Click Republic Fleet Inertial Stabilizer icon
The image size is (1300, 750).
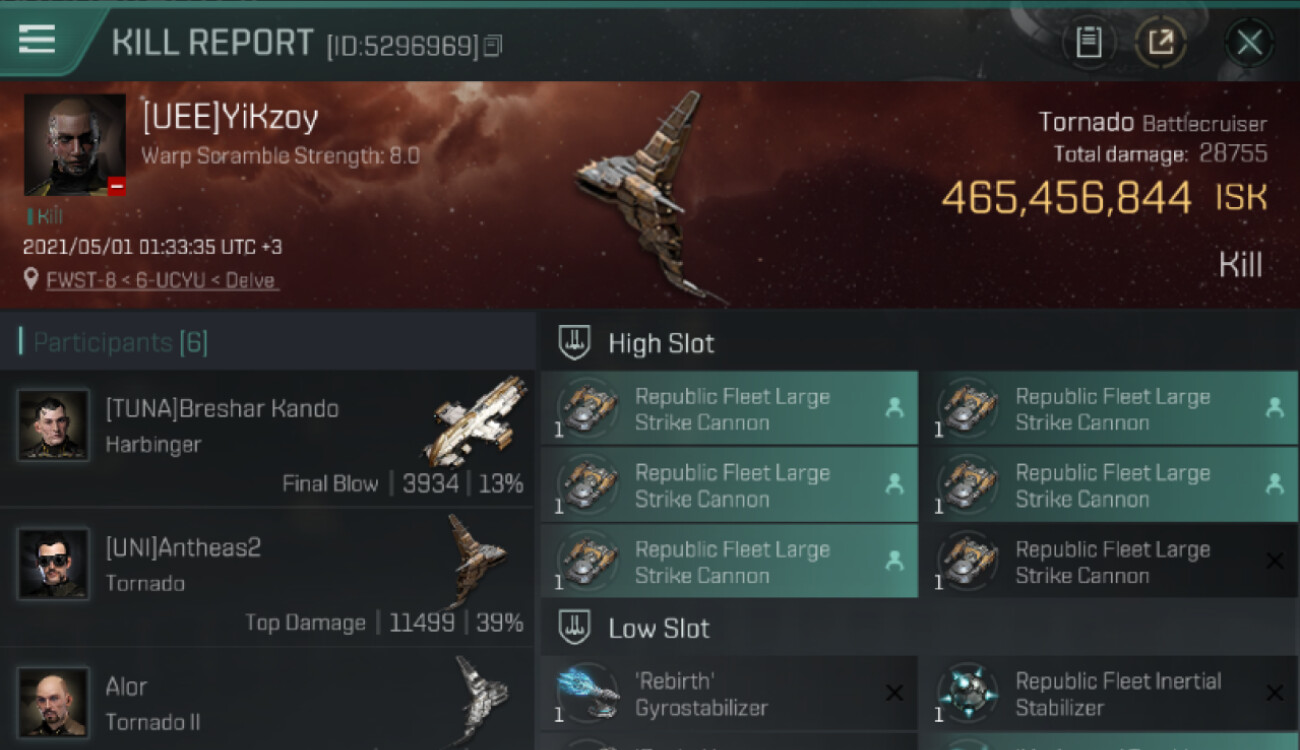click(x=967, y=693)
